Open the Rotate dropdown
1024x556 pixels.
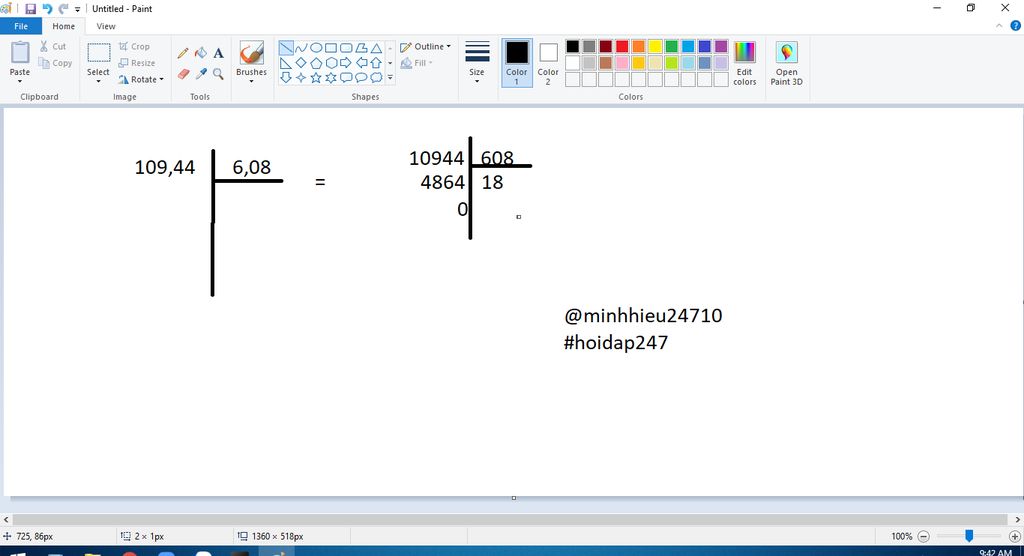click(x=140, y=79)
